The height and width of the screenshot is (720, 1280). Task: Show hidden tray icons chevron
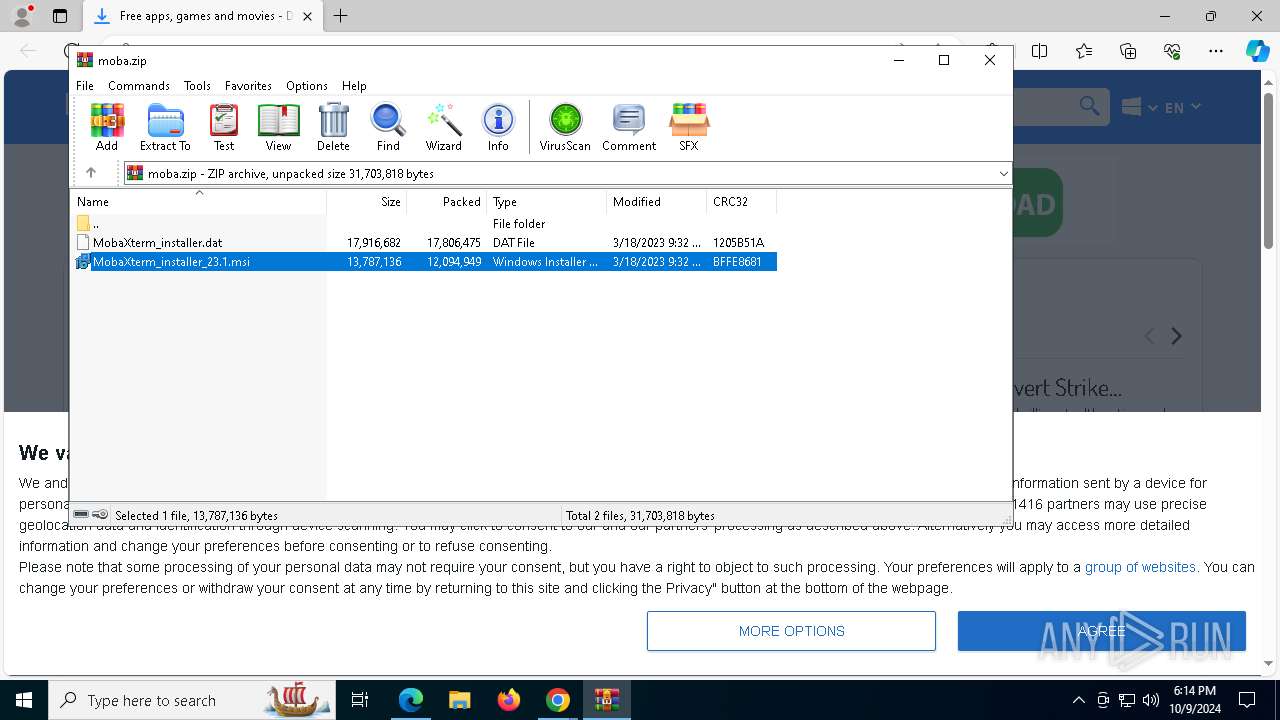tap(1078, 700)
